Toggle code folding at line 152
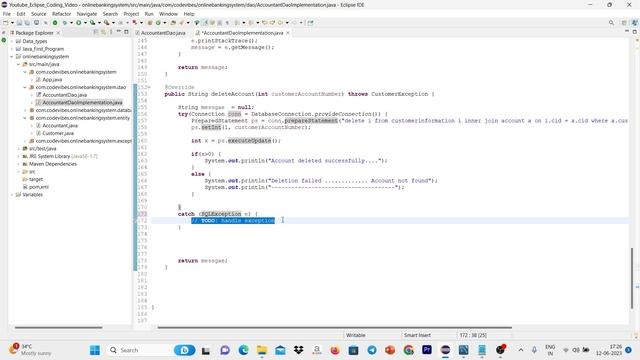This screenshot has width=640, height=360. pyautogui.click(x=149, y=87)
